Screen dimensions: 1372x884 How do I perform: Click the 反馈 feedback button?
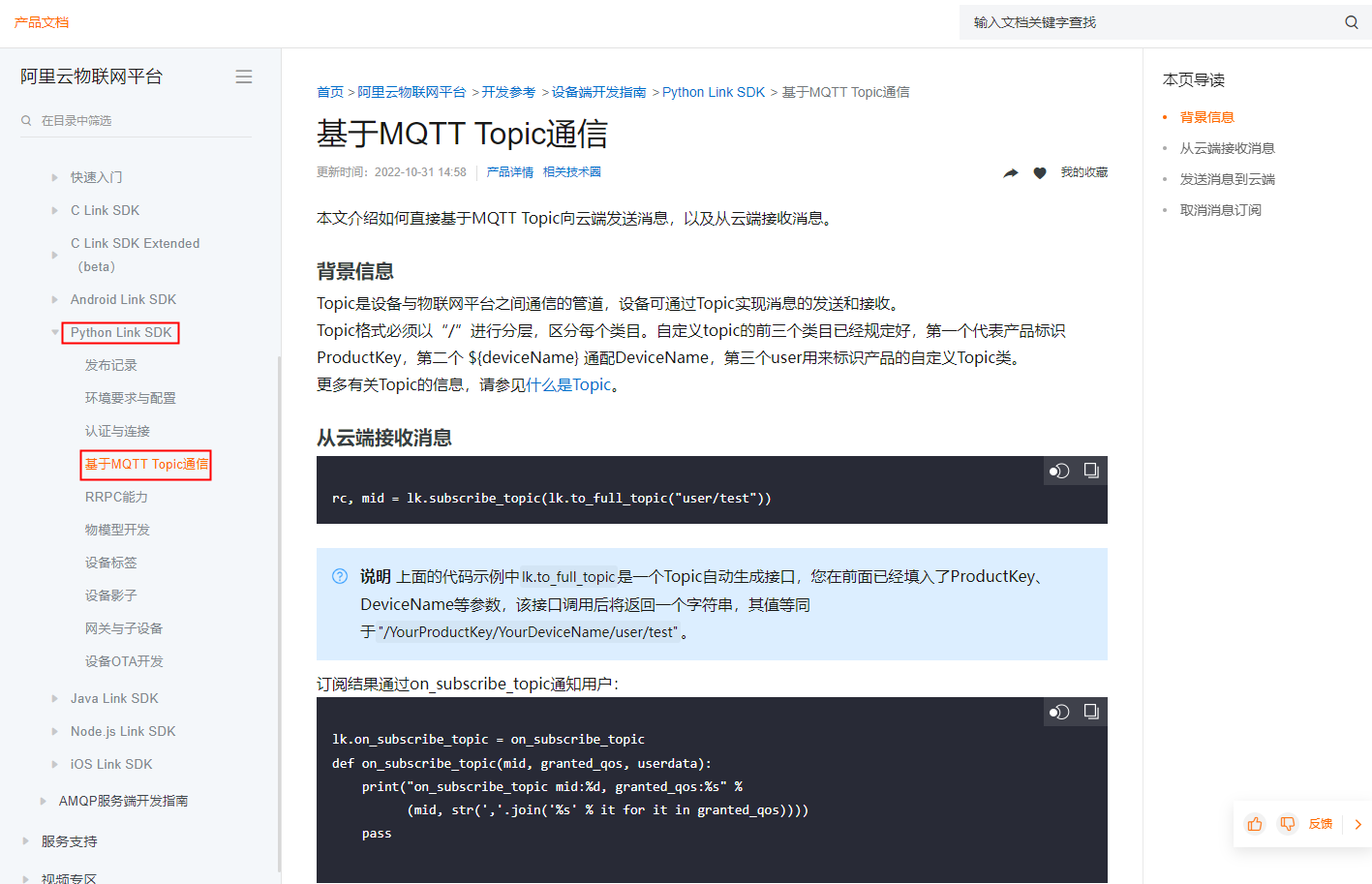point(1321,824)
